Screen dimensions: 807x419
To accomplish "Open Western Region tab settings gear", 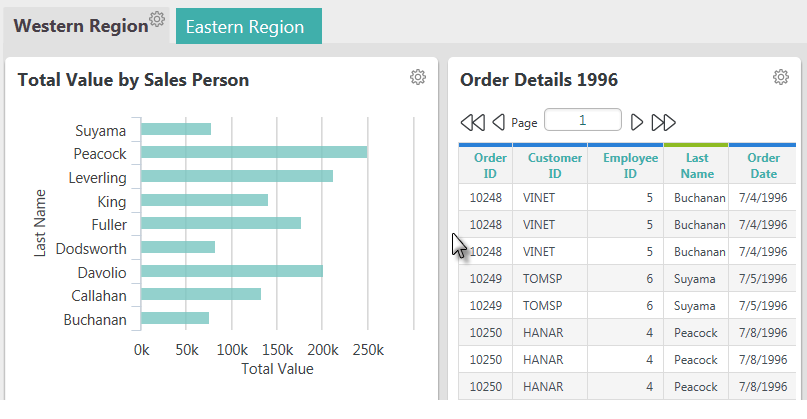I will click(157, 19).
